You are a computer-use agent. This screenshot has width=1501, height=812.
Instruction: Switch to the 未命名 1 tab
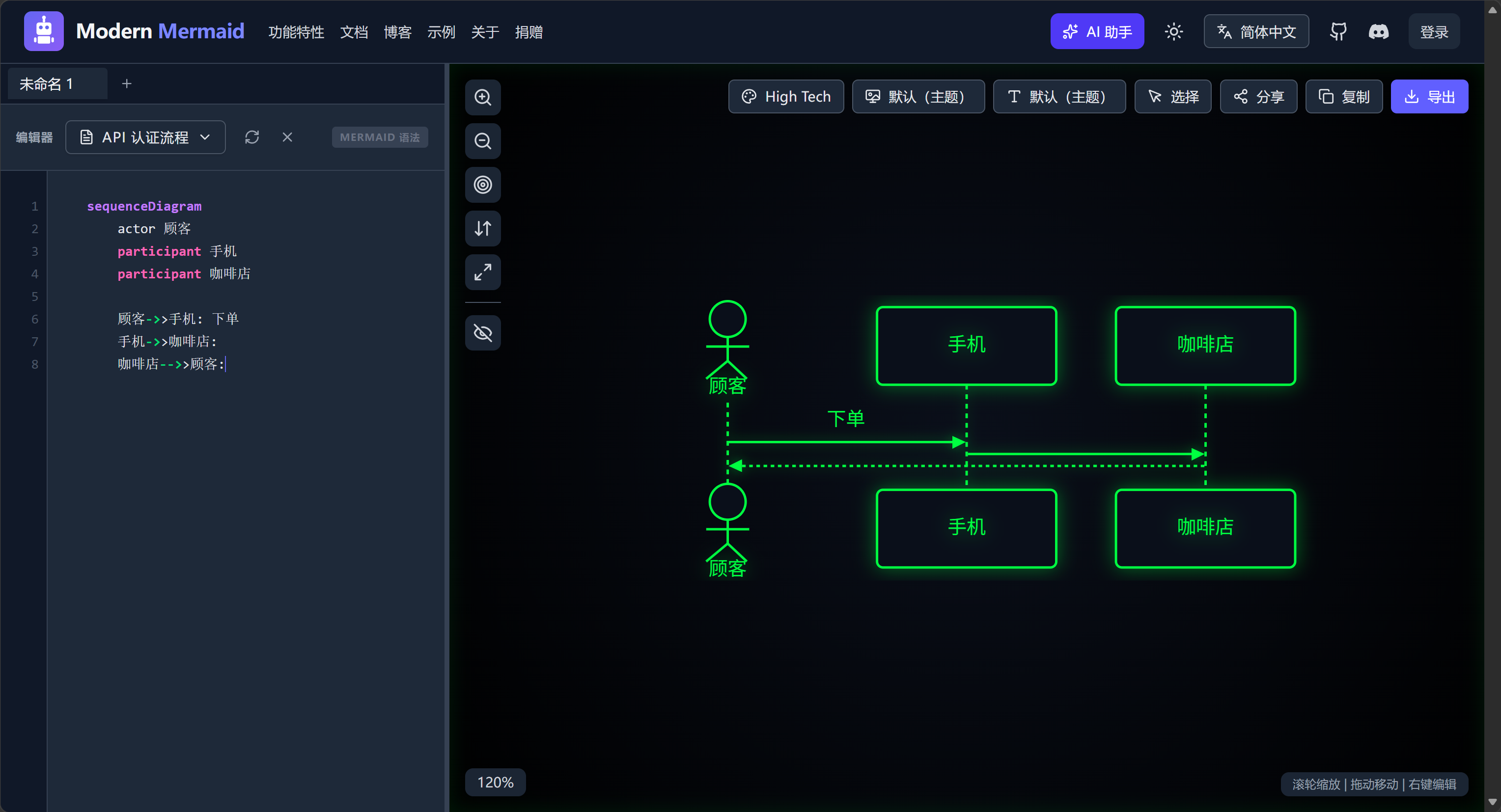57,84
